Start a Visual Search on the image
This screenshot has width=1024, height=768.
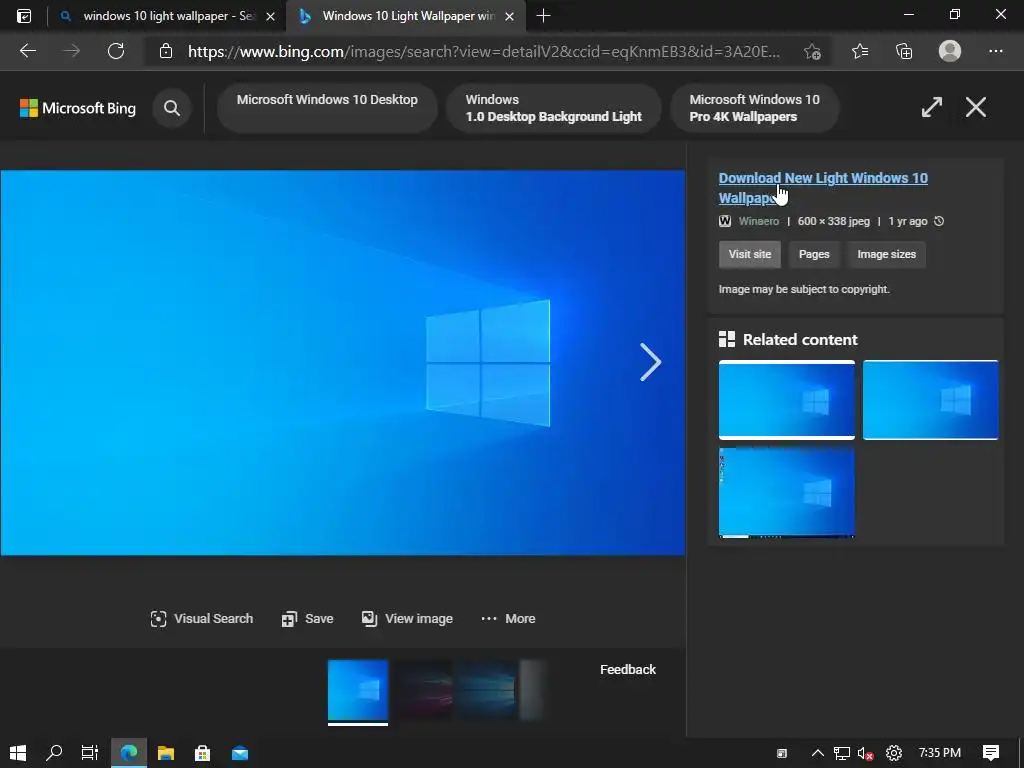click(201, 618)
